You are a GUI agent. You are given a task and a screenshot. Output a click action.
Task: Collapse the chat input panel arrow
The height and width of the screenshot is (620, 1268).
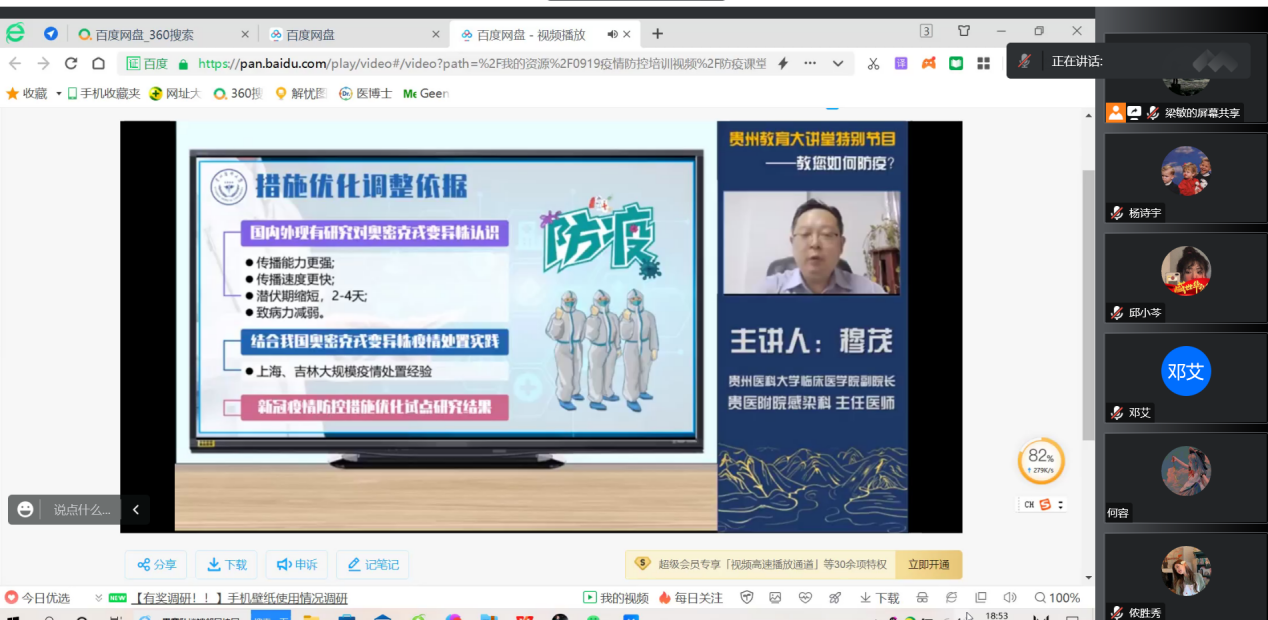point(136,509)
